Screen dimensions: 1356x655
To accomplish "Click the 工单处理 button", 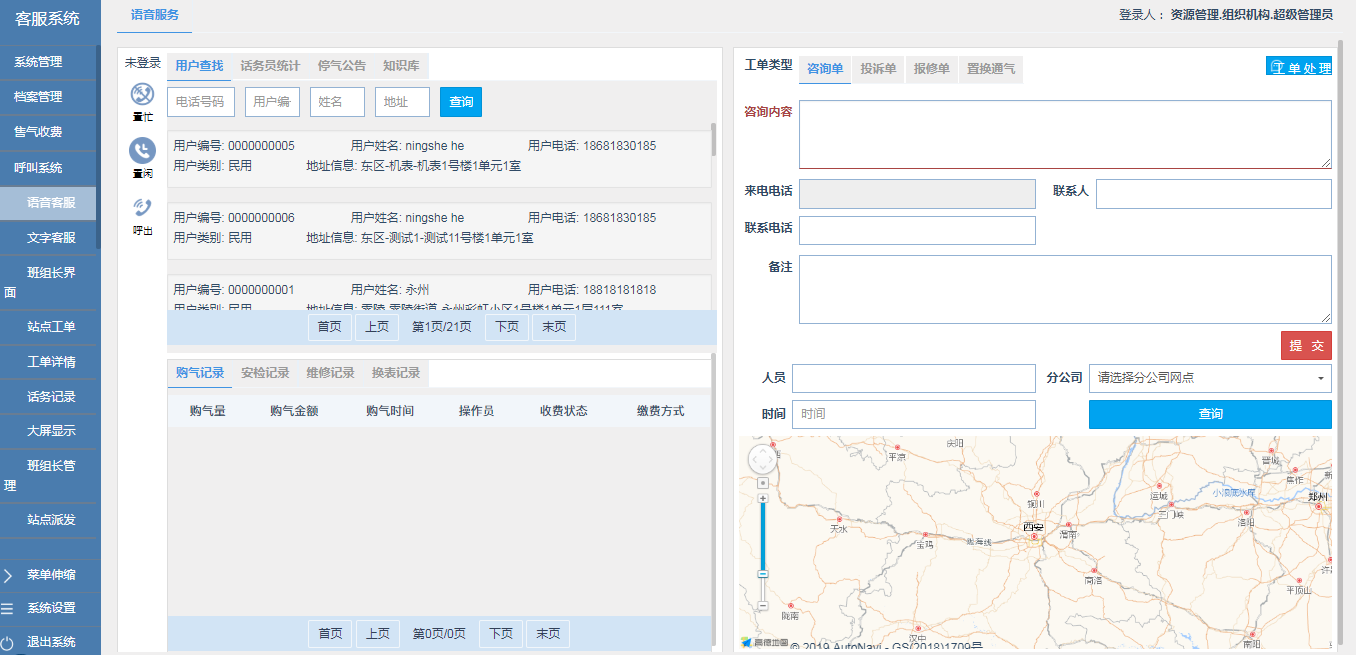I will [1299, 68].
